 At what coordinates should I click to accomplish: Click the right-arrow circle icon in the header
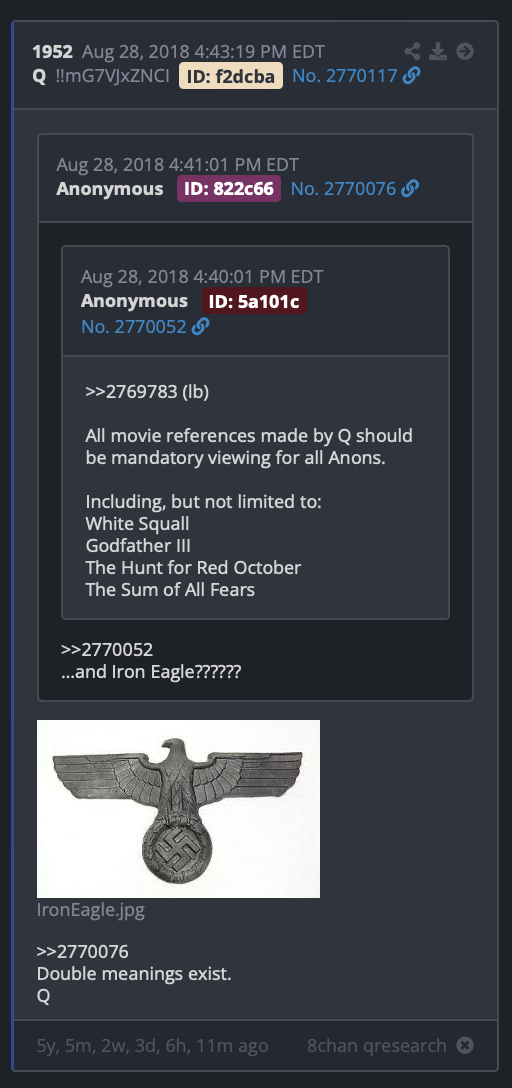pyautogui.click(x=465, y=51)
